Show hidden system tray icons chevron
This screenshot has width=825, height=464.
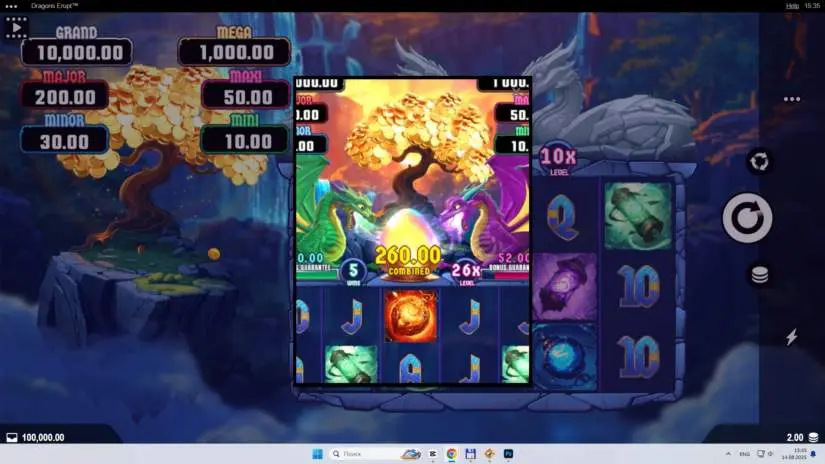click(x=728, y=453)
